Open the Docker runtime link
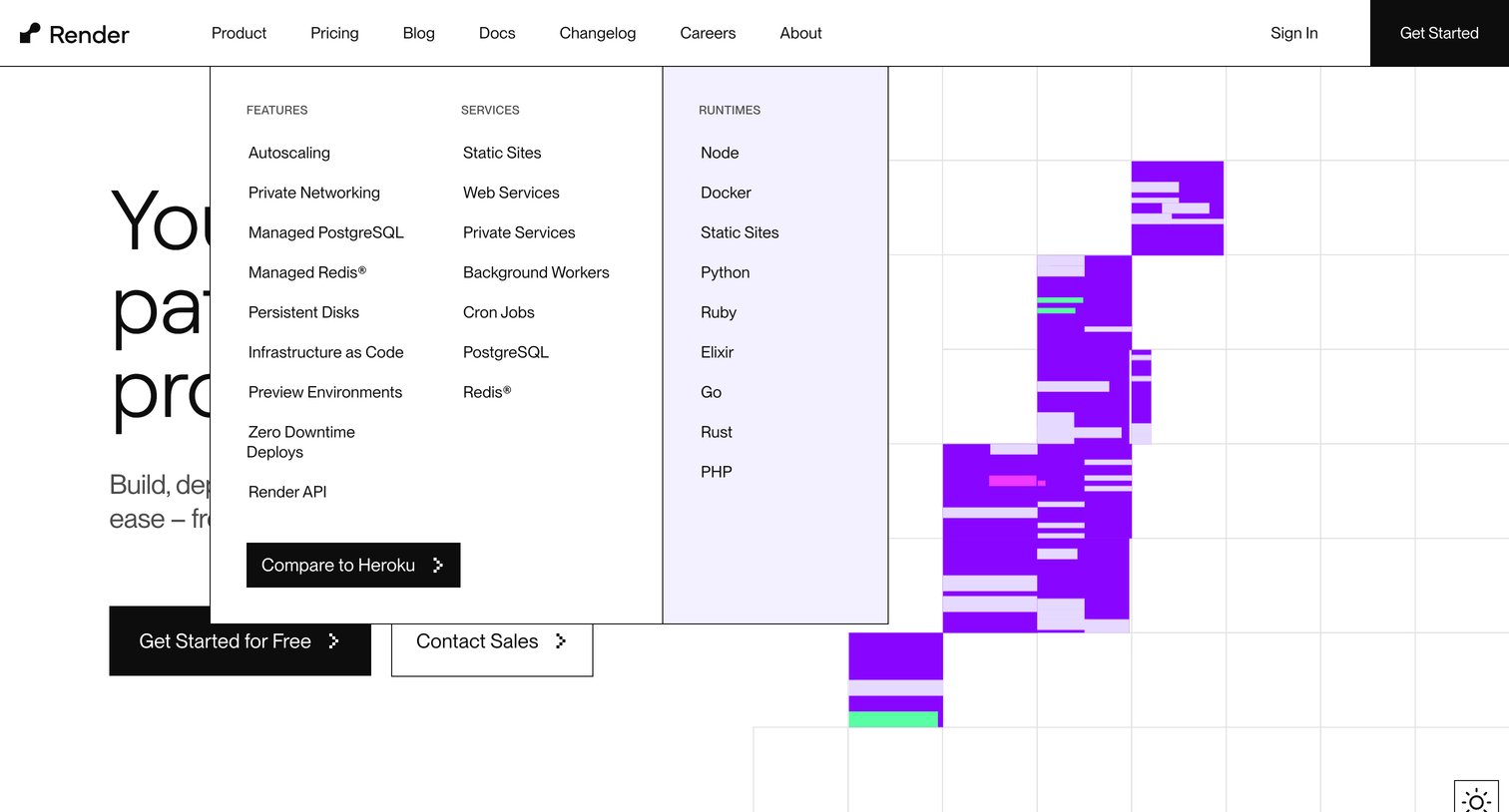This screenshot has width=1509, height=812. [x=726, y=193]
